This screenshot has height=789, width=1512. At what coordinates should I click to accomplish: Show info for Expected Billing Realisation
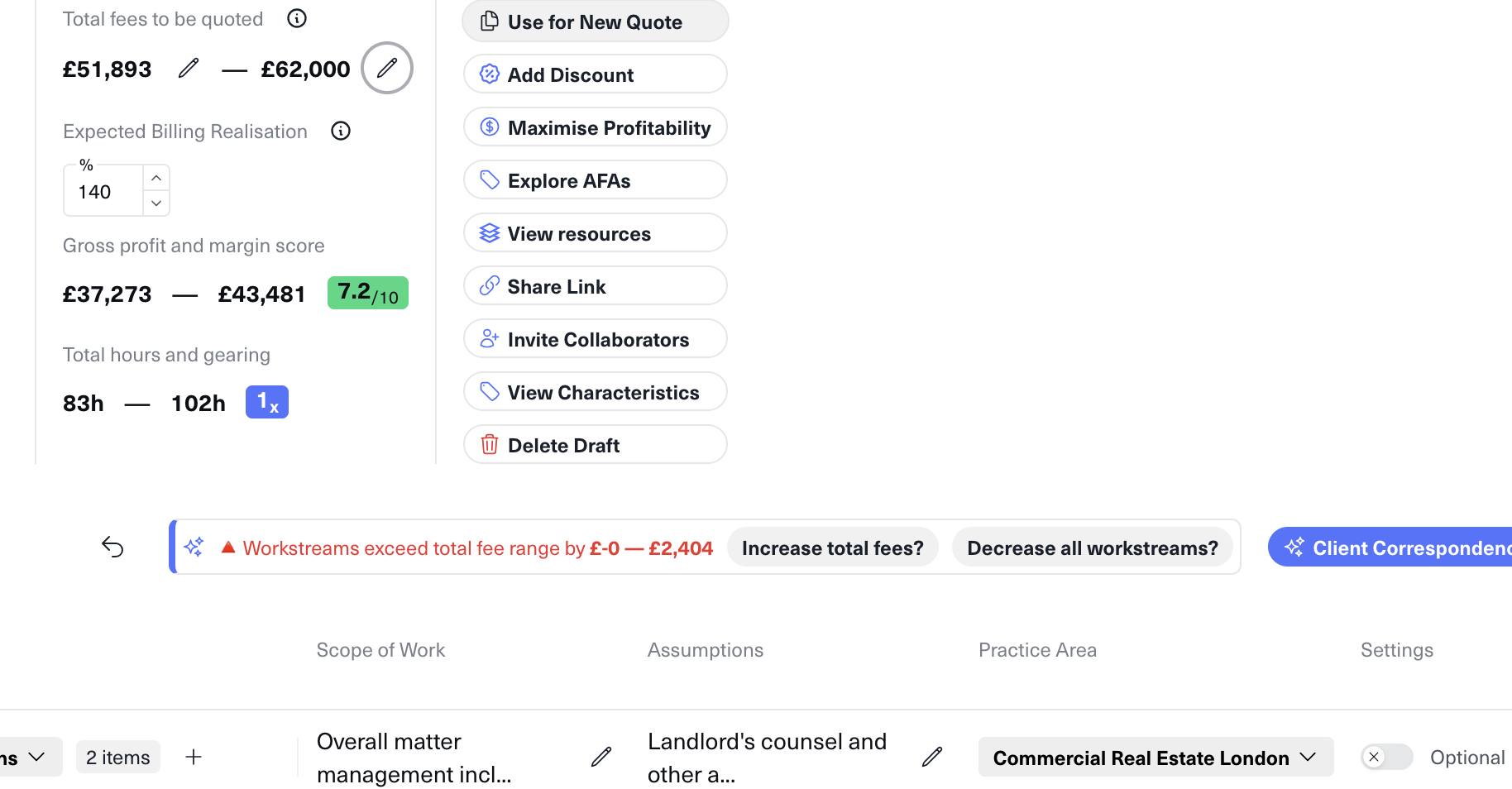click(x=341, y=131)
